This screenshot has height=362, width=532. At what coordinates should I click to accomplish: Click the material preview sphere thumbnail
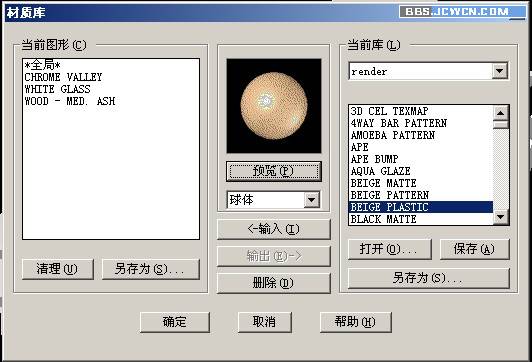pos(274,106)
